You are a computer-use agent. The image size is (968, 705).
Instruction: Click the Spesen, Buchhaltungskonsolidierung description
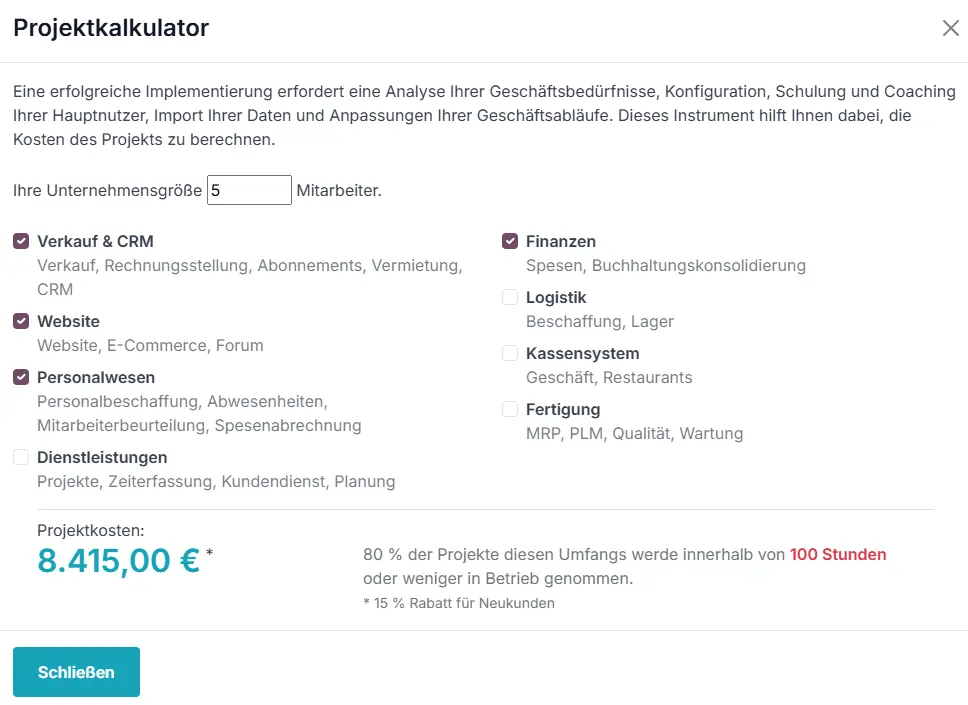click(665, 265)
